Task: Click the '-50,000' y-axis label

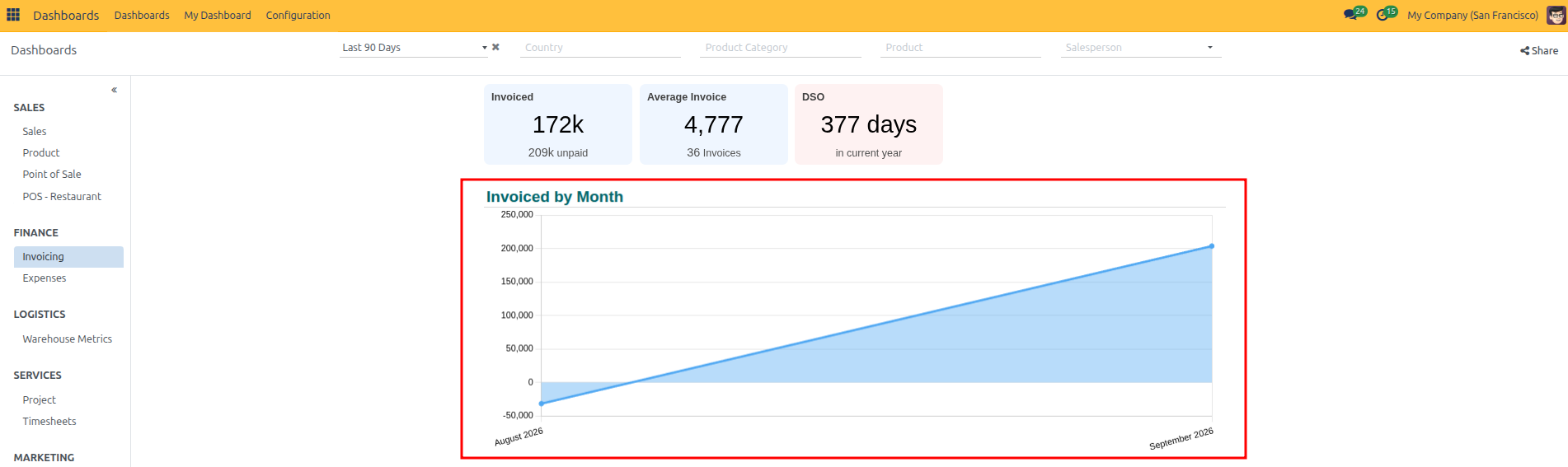Action: point(518,415)
